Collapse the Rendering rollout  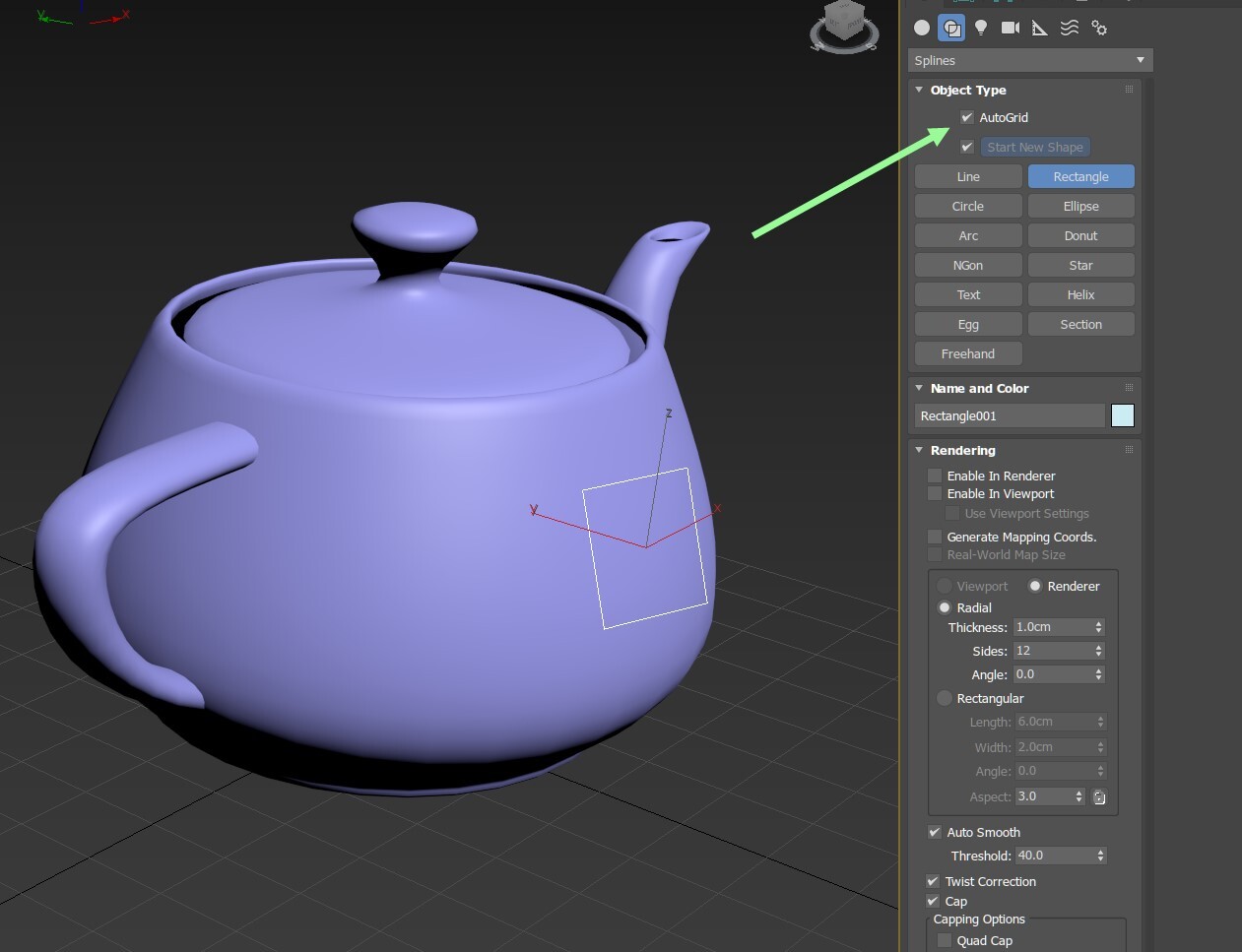(x=919, y=450)
